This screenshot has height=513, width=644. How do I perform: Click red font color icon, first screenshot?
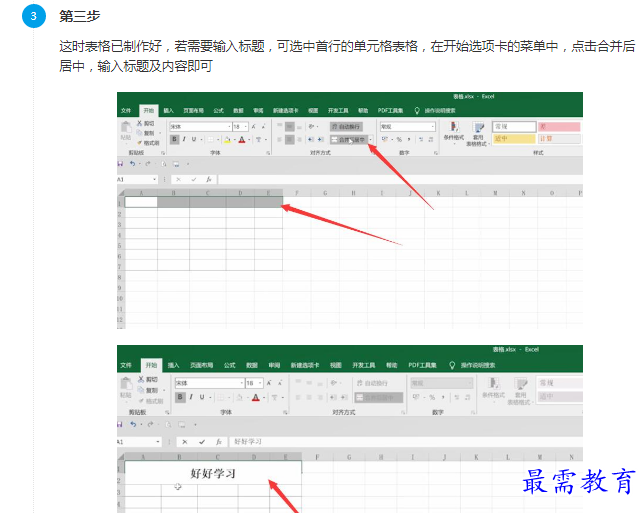click(x=242, y=140)
